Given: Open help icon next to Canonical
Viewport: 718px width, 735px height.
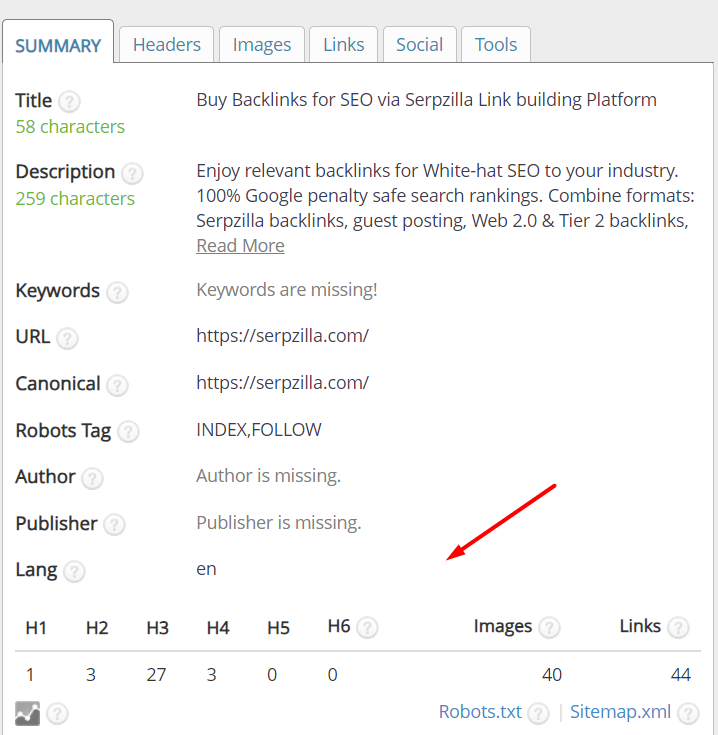Looking at the screenshot, I should (x=117, y=385).
